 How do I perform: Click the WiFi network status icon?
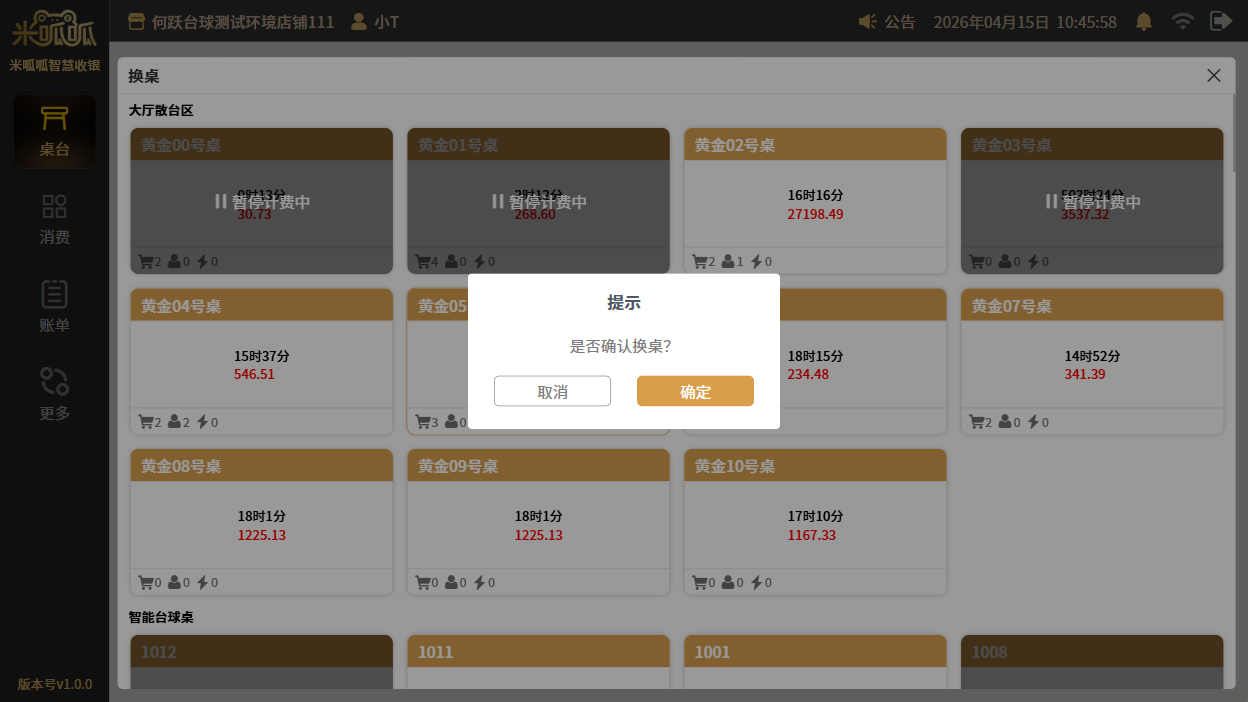point(1182,21)
